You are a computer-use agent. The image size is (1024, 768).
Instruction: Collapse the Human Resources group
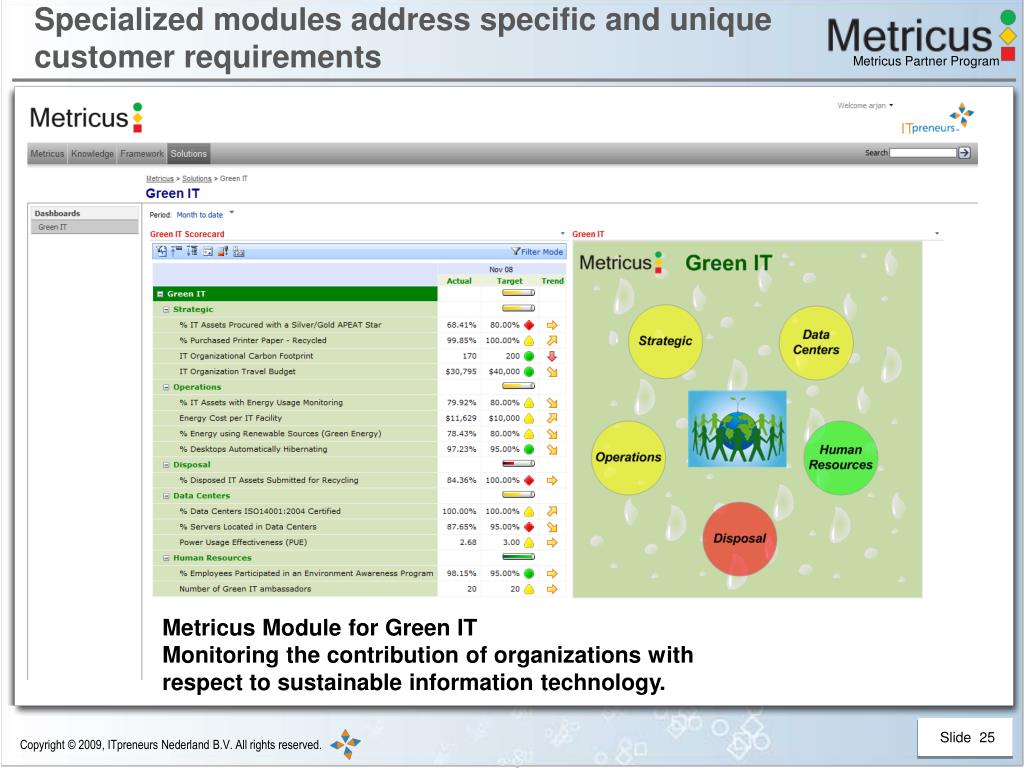pos(166,558)
